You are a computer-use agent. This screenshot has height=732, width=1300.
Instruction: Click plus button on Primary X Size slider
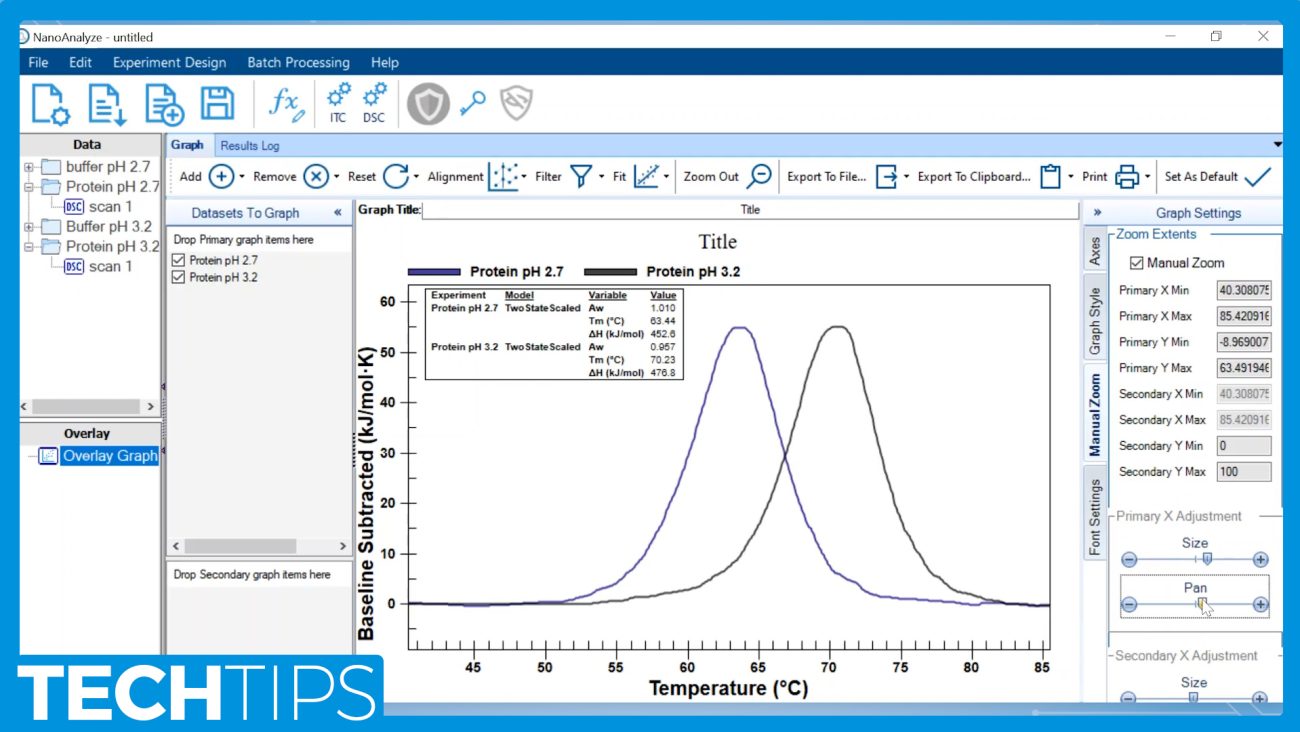point(1260,560)
